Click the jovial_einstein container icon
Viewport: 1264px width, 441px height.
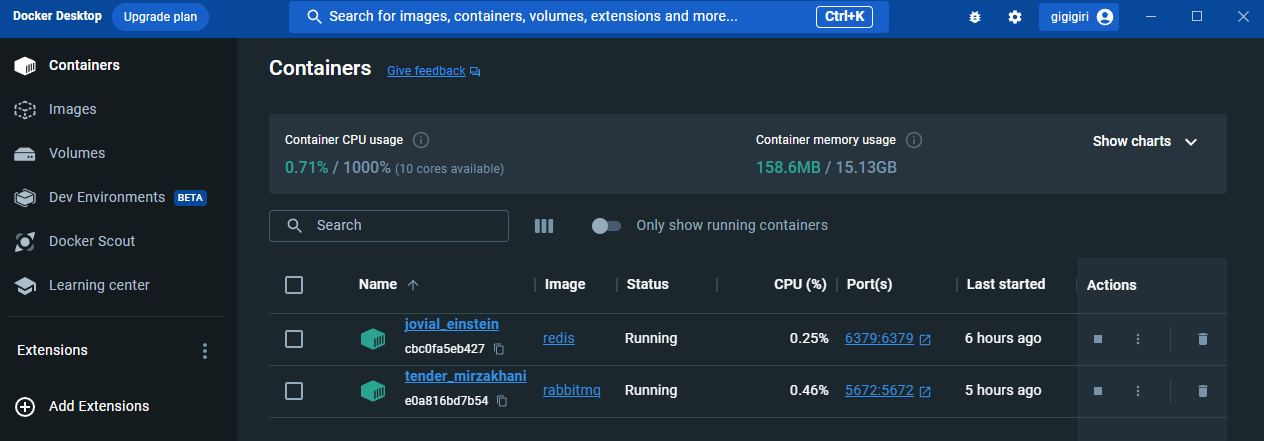373,339
